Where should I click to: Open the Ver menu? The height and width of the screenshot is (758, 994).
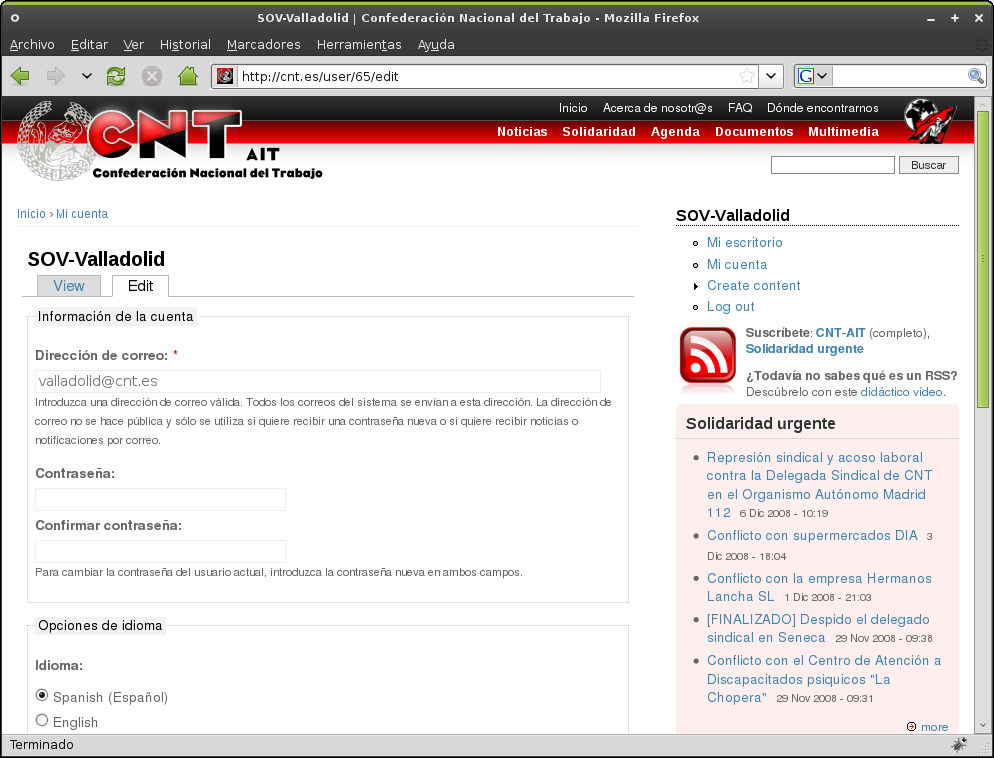(x=134, y=44)
